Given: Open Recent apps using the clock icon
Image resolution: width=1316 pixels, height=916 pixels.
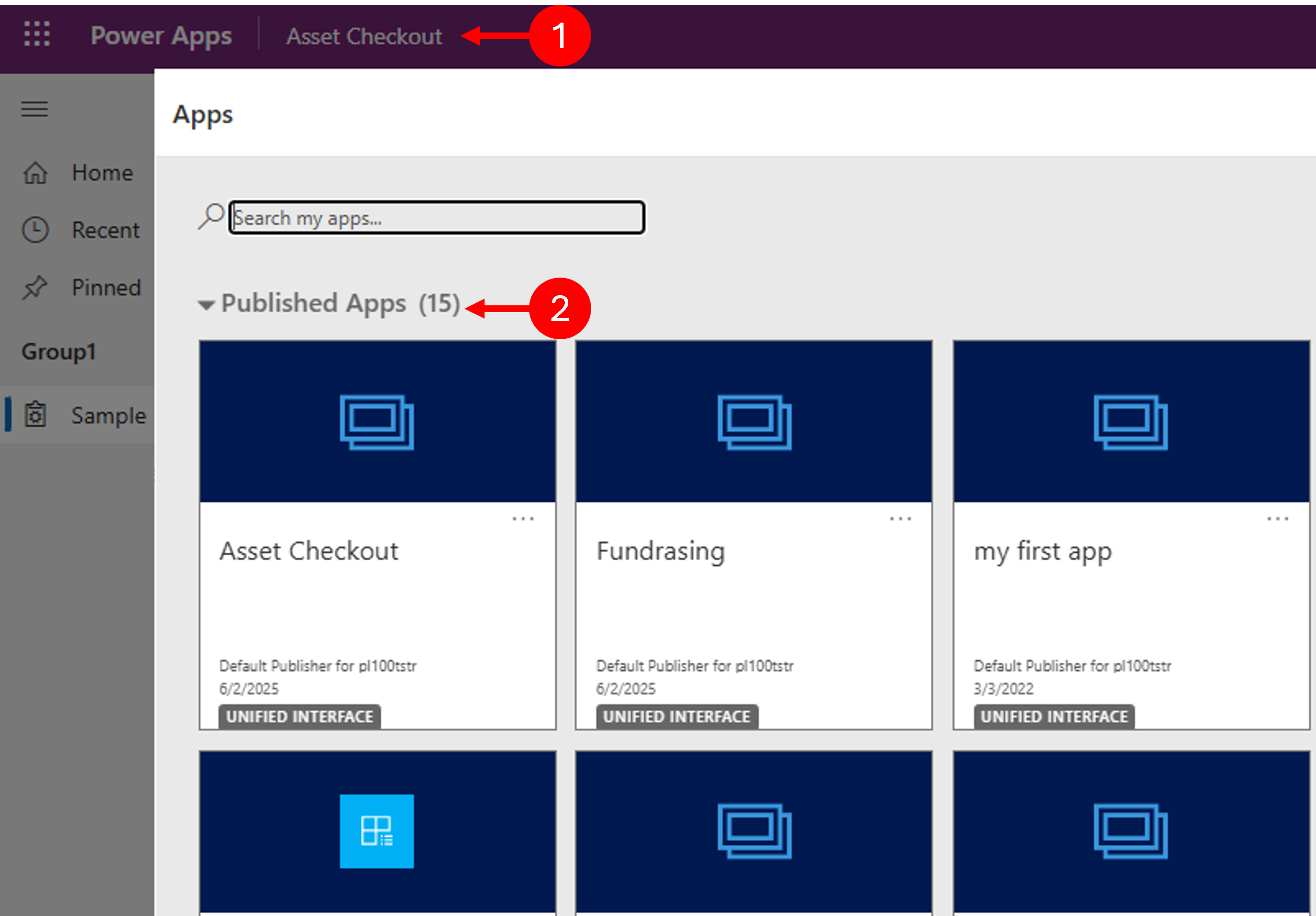Looking at the screenshot, I should pos(35,230).
